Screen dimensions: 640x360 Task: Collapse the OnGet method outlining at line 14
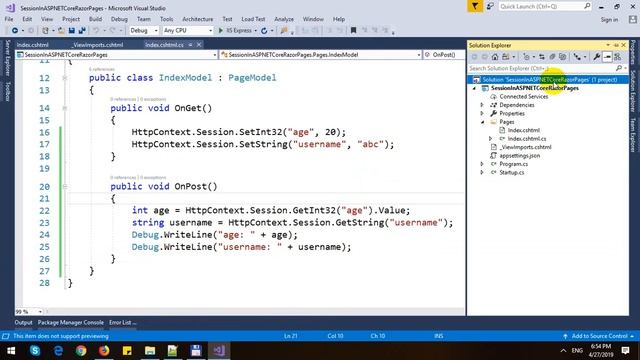click(64, 108)
